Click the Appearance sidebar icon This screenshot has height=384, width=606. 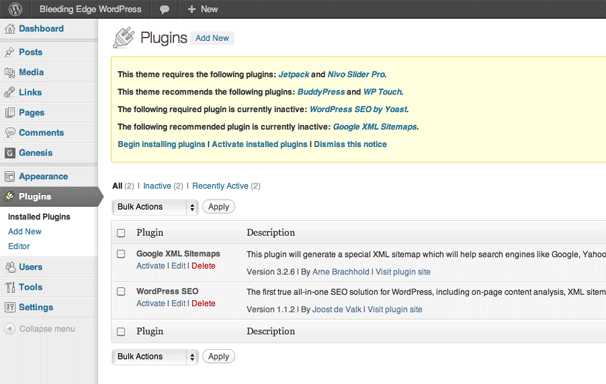pyautogui.click(x=10, y=177)
